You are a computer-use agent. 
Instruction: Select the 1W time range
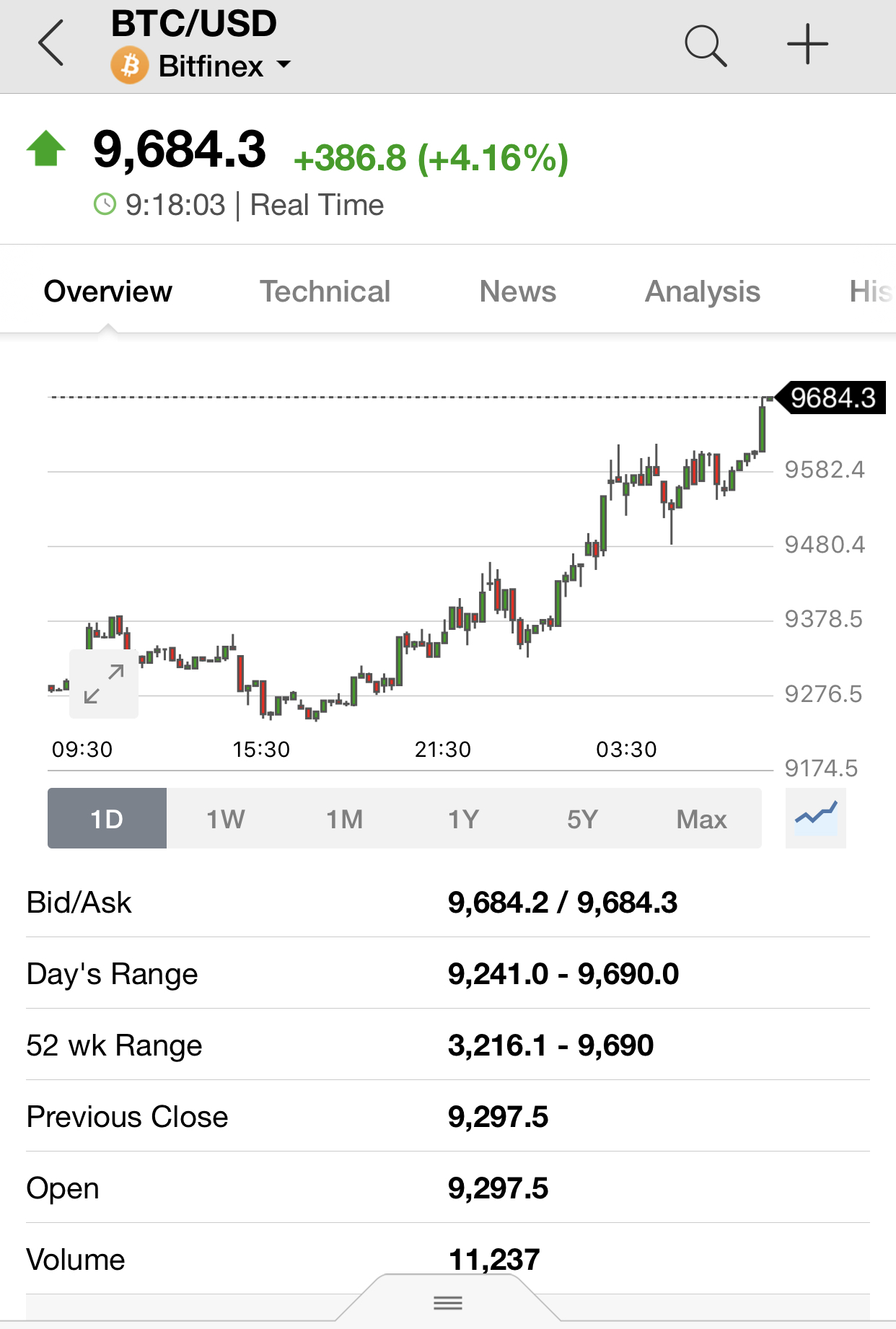click(226, 819)
